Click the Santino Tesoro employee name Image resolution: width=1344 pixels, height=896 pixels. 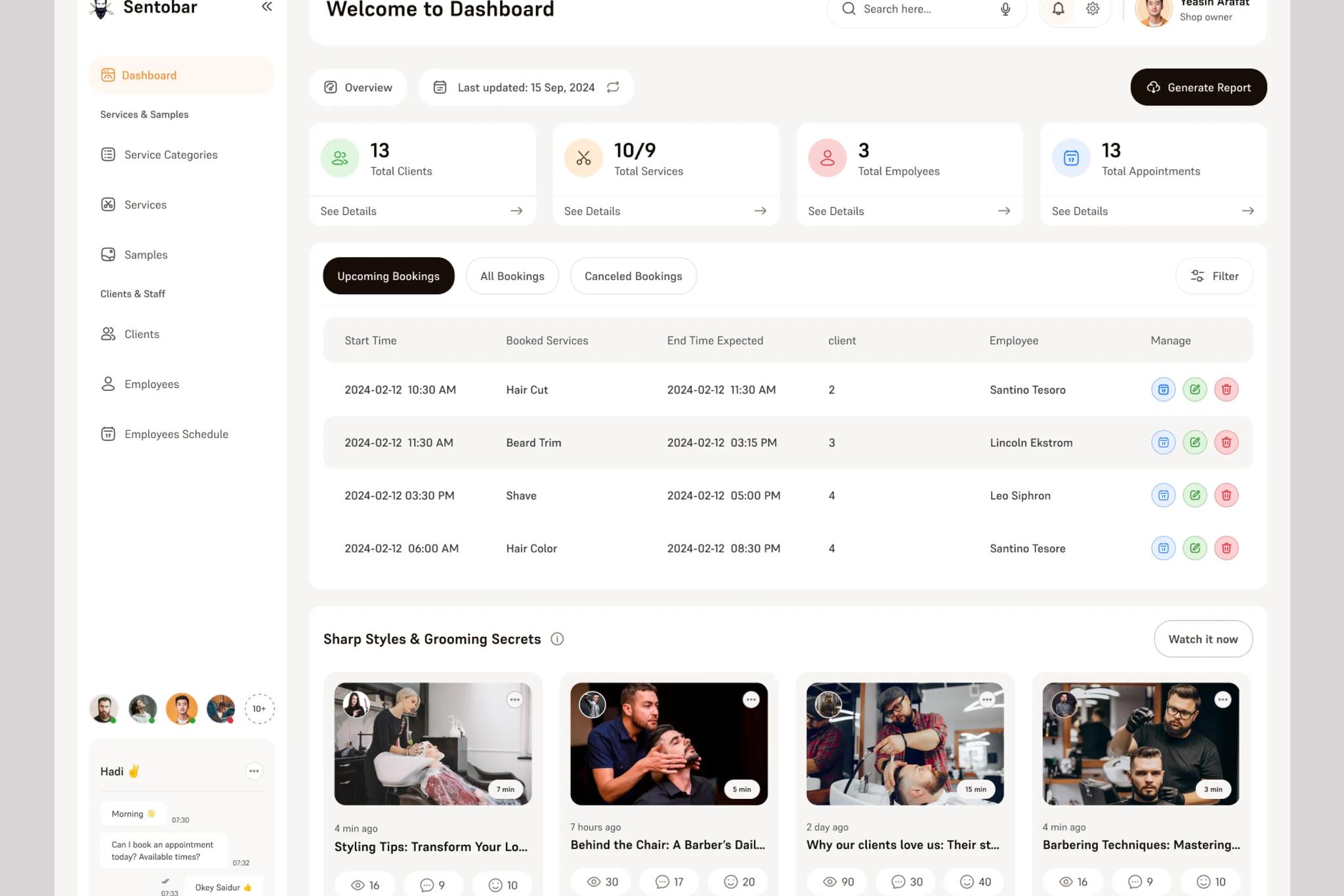1028,390
